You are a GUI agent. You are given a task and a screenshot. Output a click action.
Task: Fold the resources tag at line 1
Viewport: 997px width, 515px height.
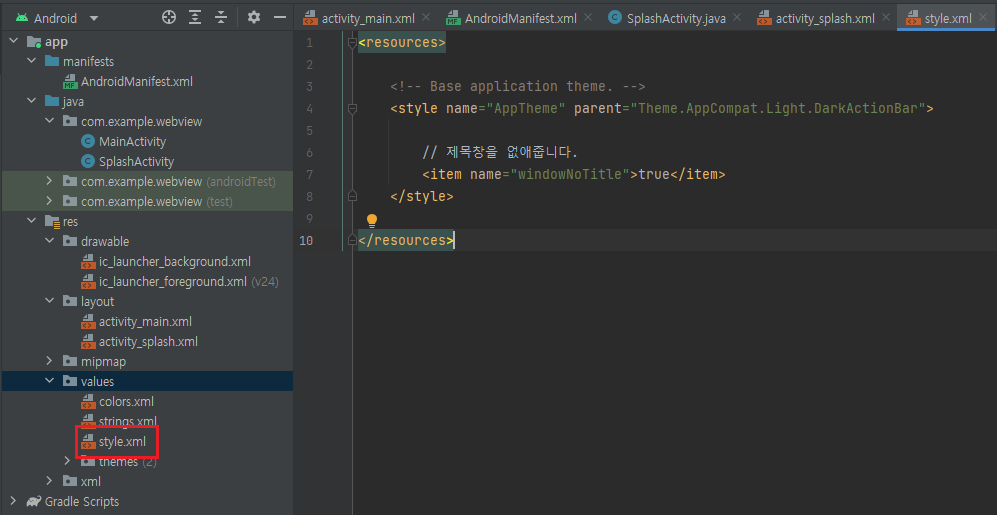tap(352, 43)
